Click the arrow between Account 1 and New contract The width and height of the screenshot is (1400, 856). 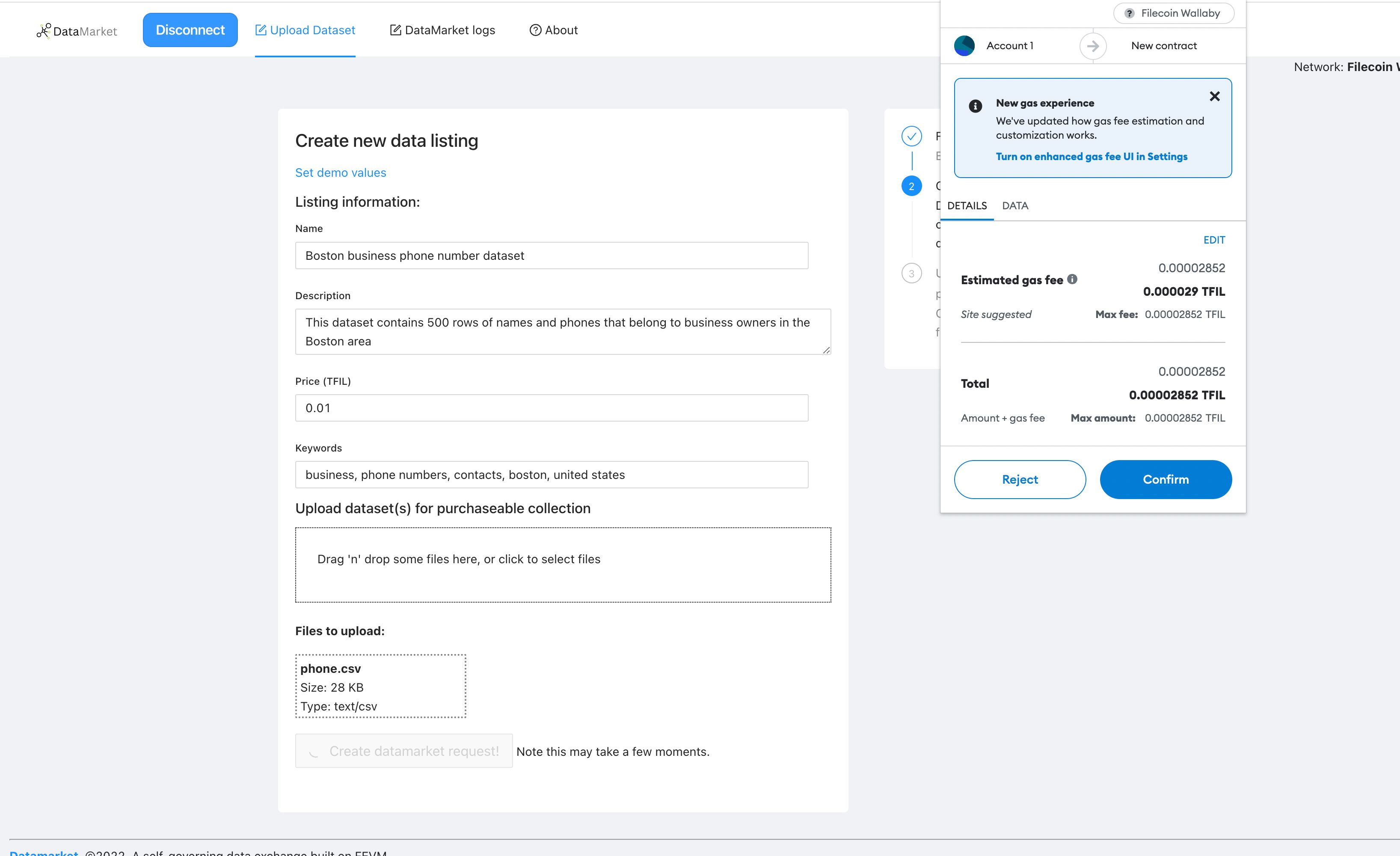click(x=1093, y=45)
